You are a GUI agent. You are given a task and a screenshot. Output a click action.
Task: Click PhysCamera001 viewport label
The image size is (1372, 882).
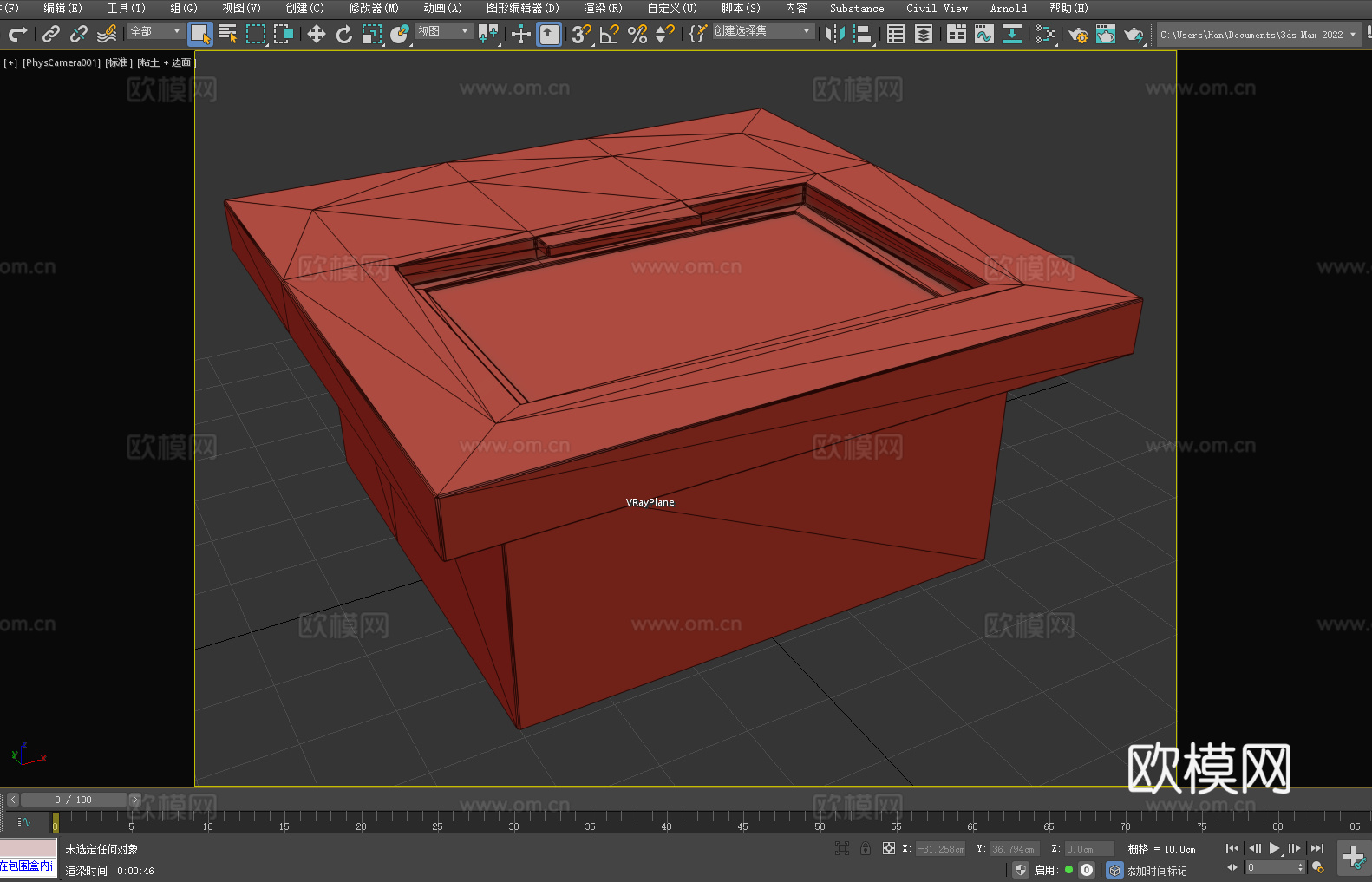coord(62,62)
